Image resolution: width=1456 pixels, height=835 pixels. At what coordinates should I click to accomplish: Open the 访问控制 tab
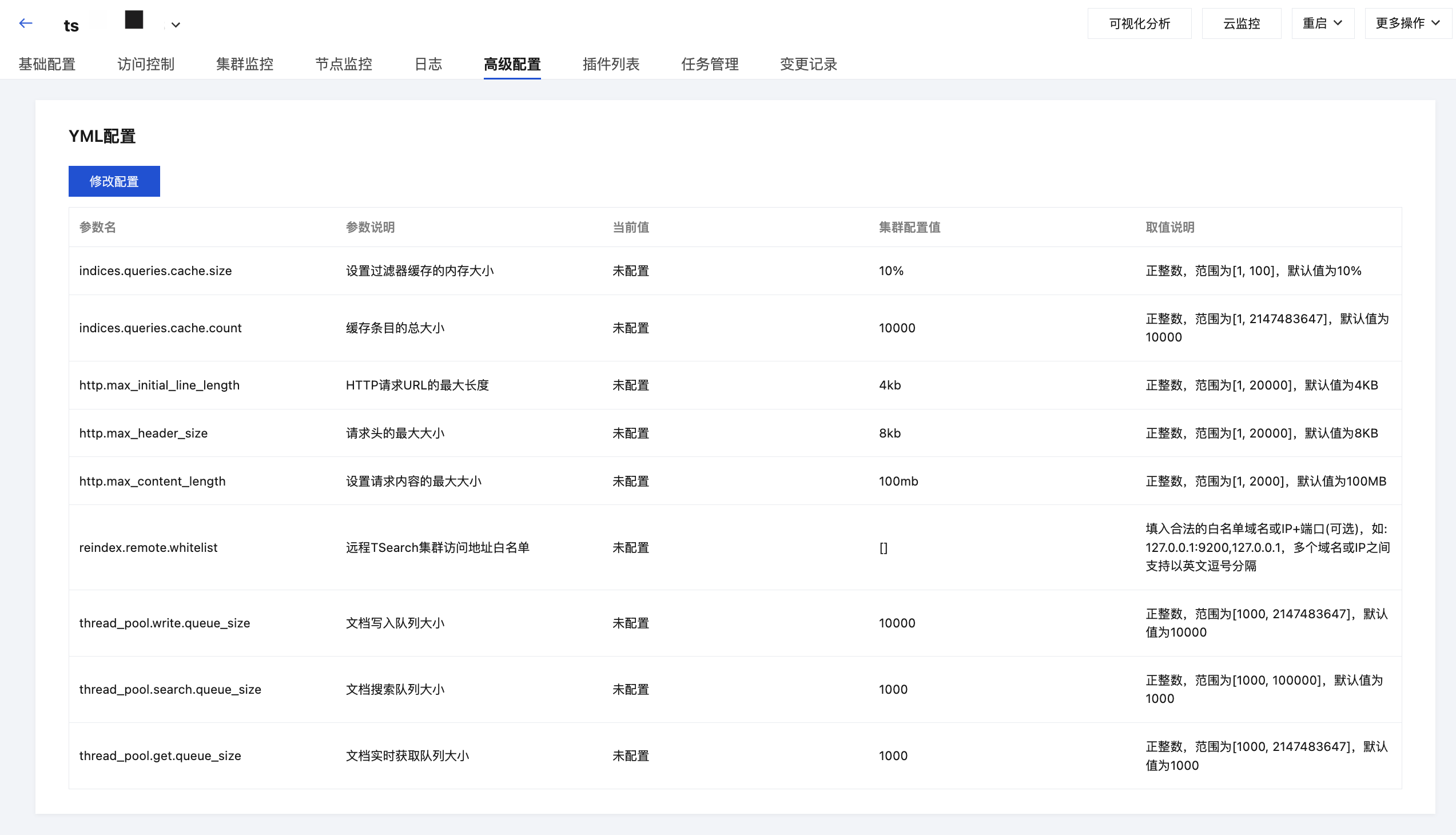146,64
